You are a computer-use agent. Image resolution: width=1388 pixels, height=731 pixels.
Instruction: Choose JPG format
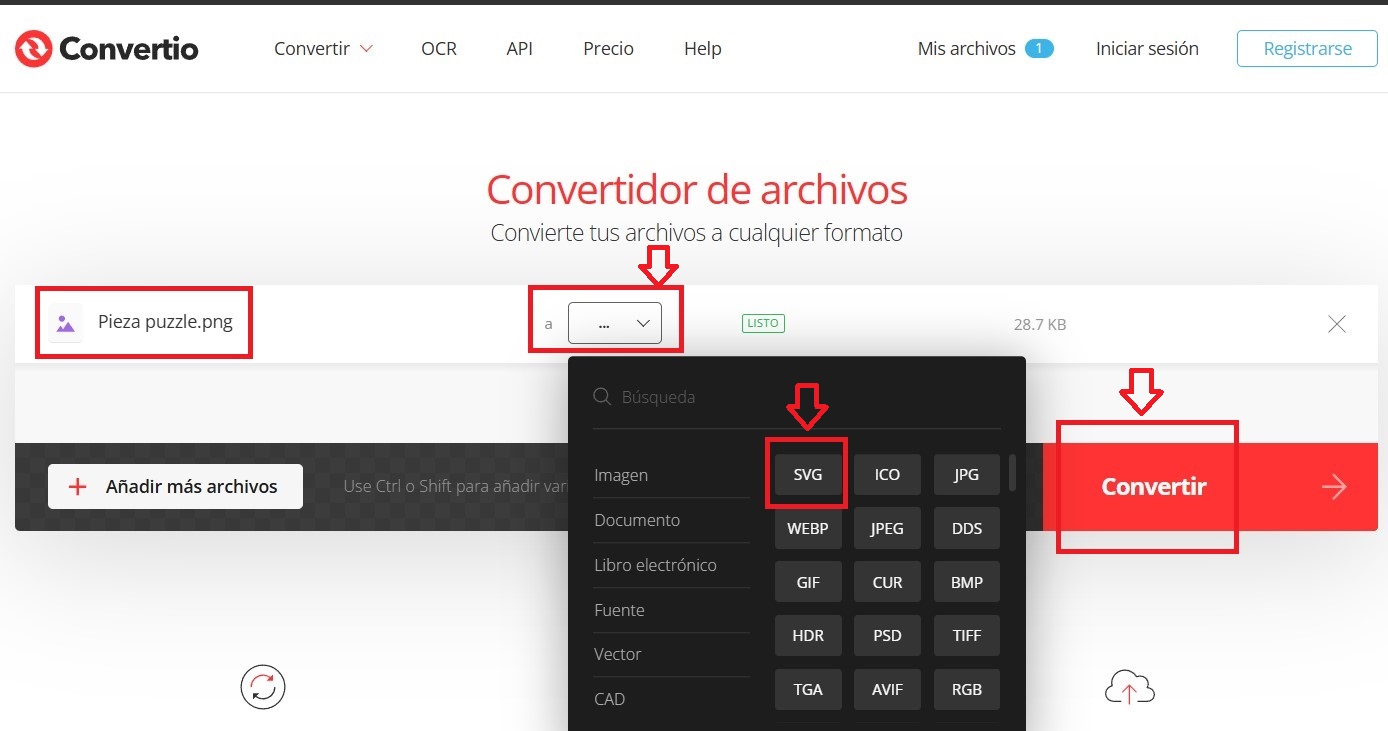click(x=966, y=475)
